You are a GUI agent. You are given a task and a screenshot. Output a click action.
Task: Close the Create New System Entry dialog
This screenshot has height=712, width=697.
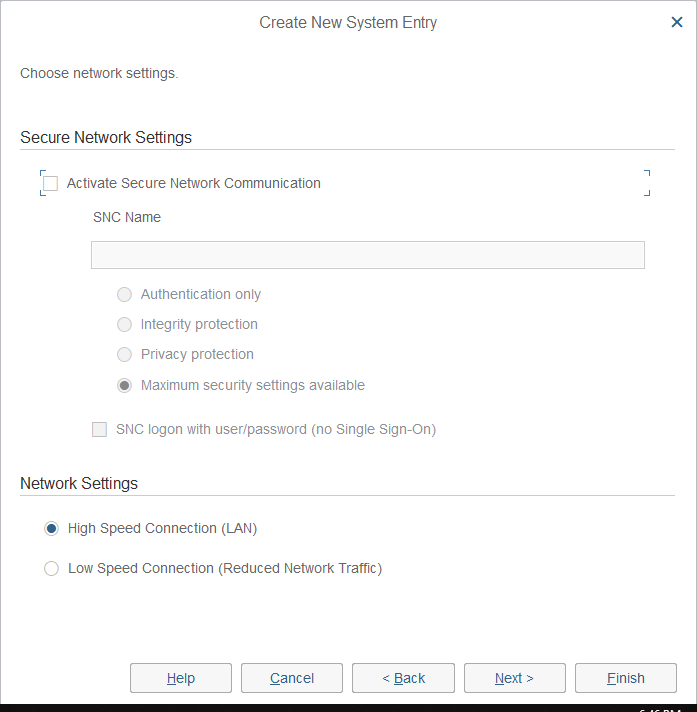pyautogui.click(x=677, y=22)
